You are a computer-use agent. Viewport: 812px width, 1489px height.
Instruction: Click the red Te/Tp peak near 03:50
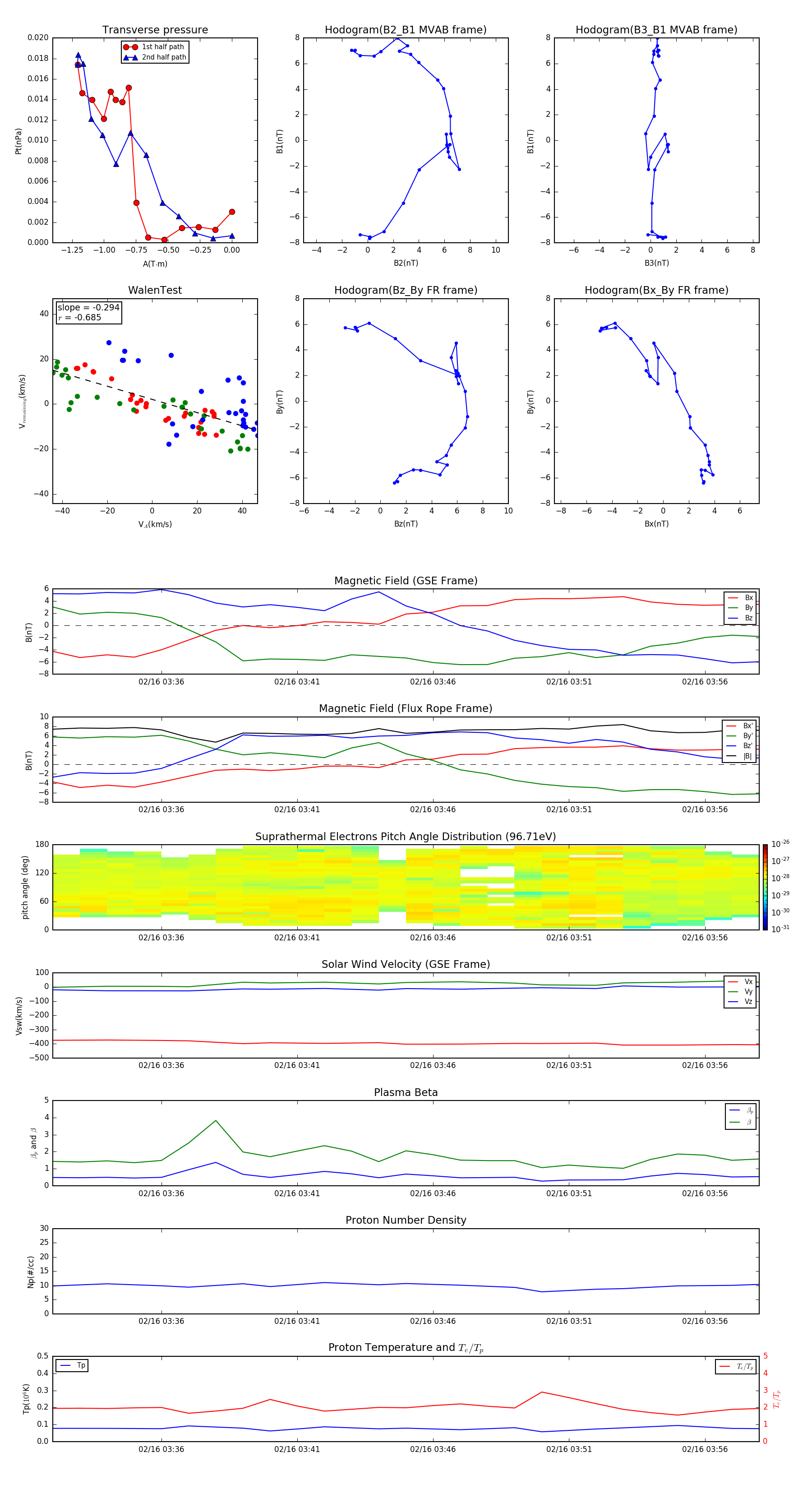[541, 1392]
